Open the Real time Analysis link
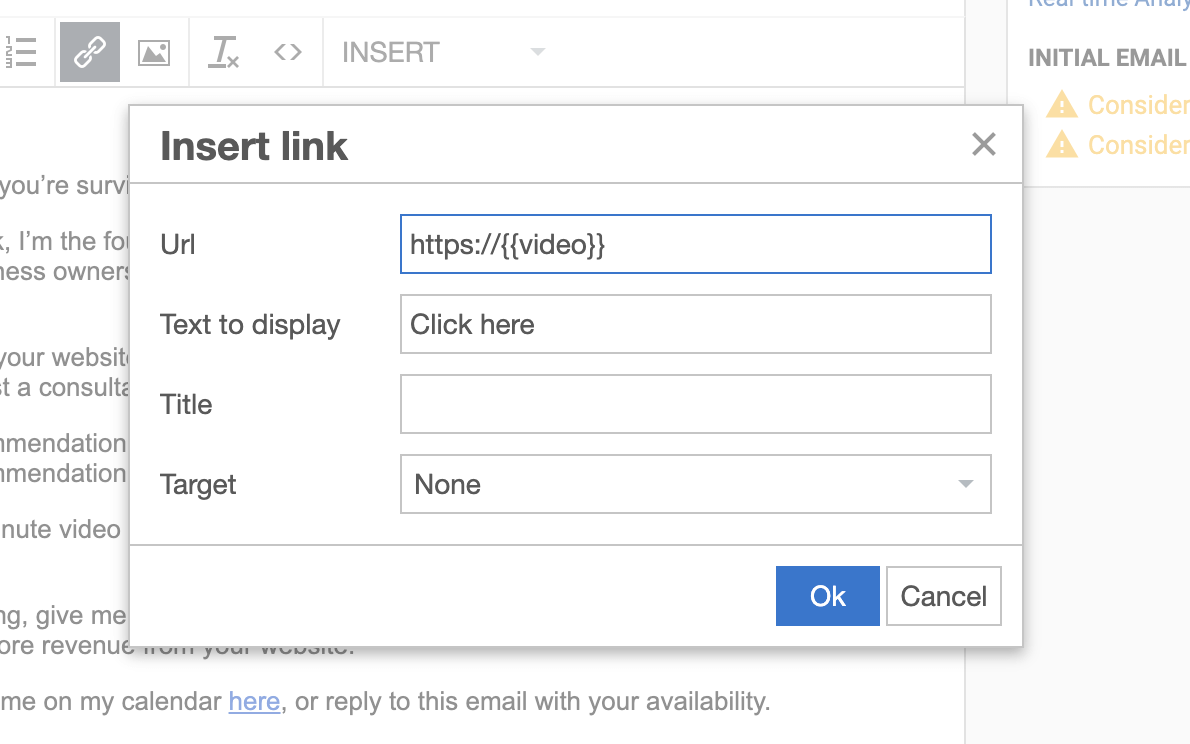1190x744 pixels. pos(1108,4)
